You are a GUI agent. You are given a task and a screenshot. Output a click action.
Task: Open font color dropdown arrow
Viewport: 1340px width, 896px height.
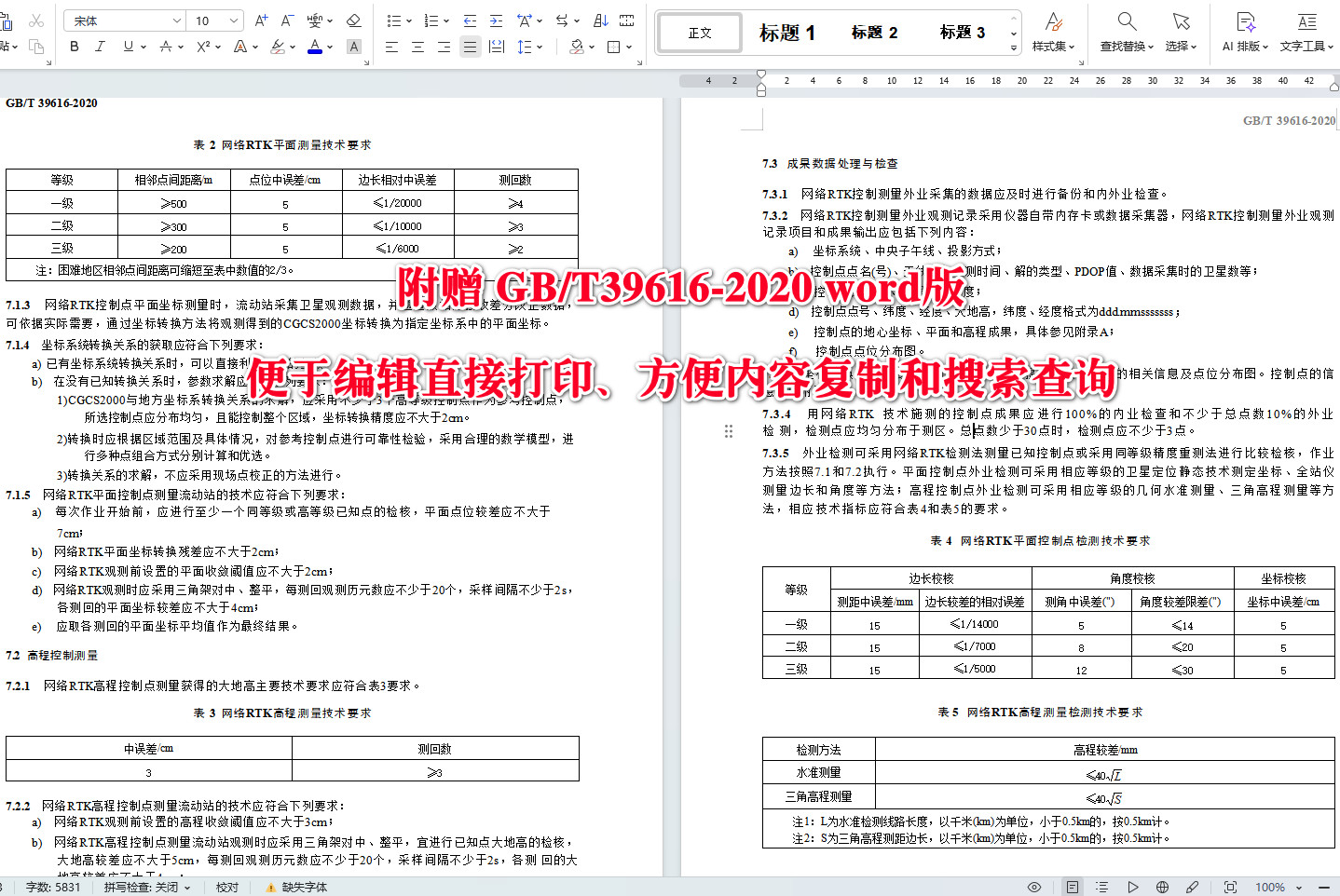coord(330,47)
